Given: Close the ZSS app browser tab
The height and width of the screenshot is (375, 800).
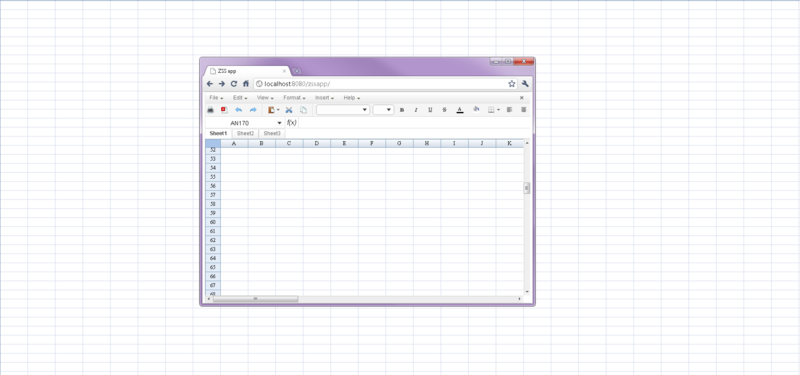Looking at the screenshot, I should coord(284,71).
